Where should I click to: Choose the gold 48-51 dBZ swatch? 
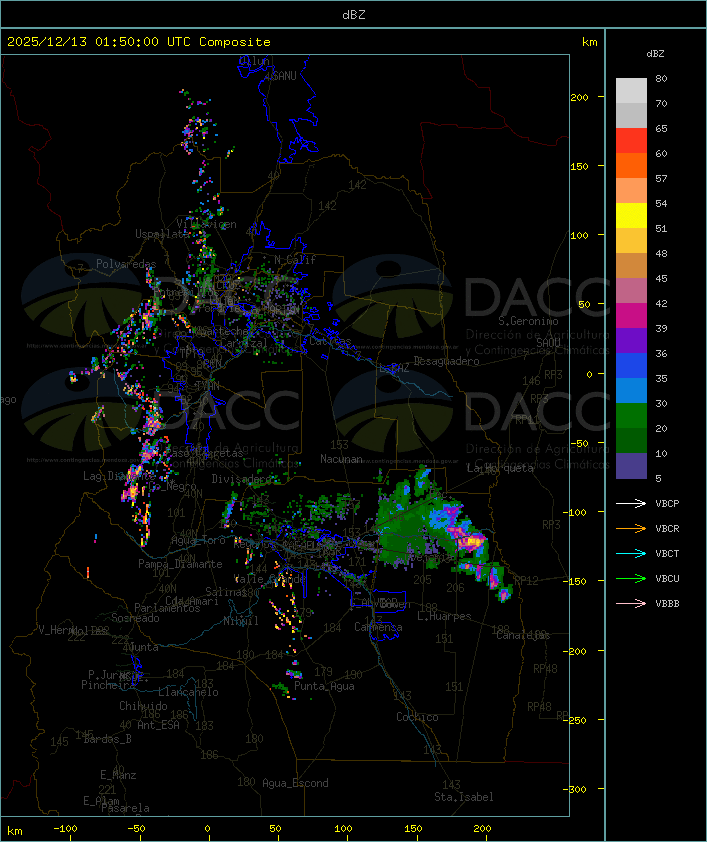point(631,241)
